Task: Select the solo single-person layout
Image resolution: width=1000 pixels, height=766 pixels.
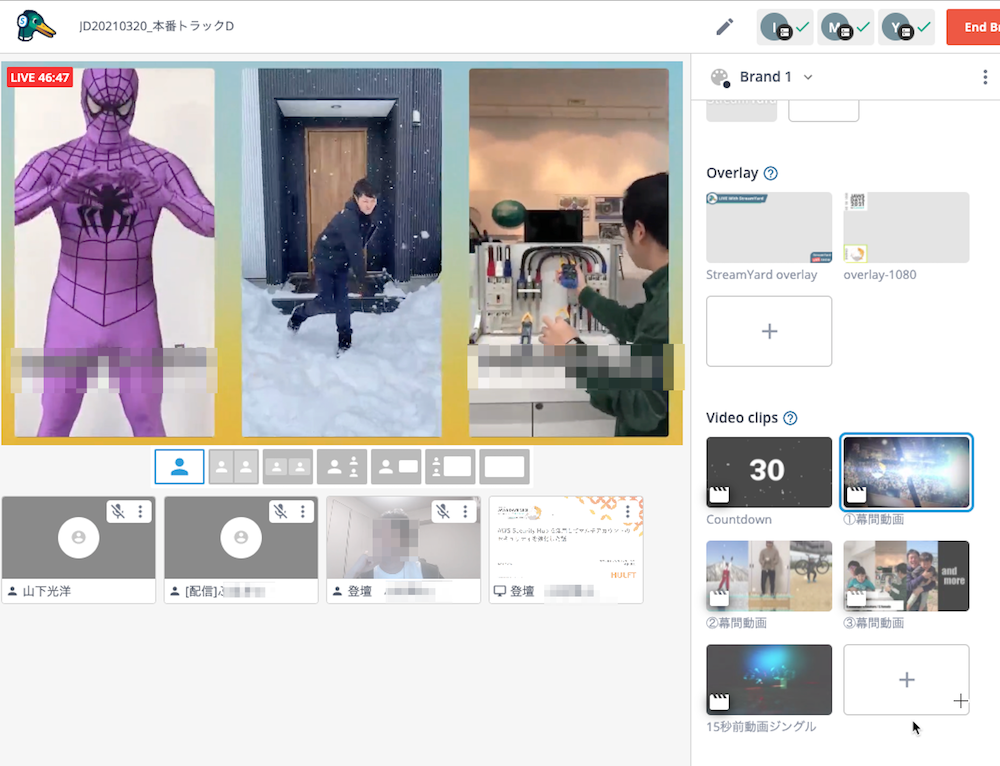Action: coord(179,467)
